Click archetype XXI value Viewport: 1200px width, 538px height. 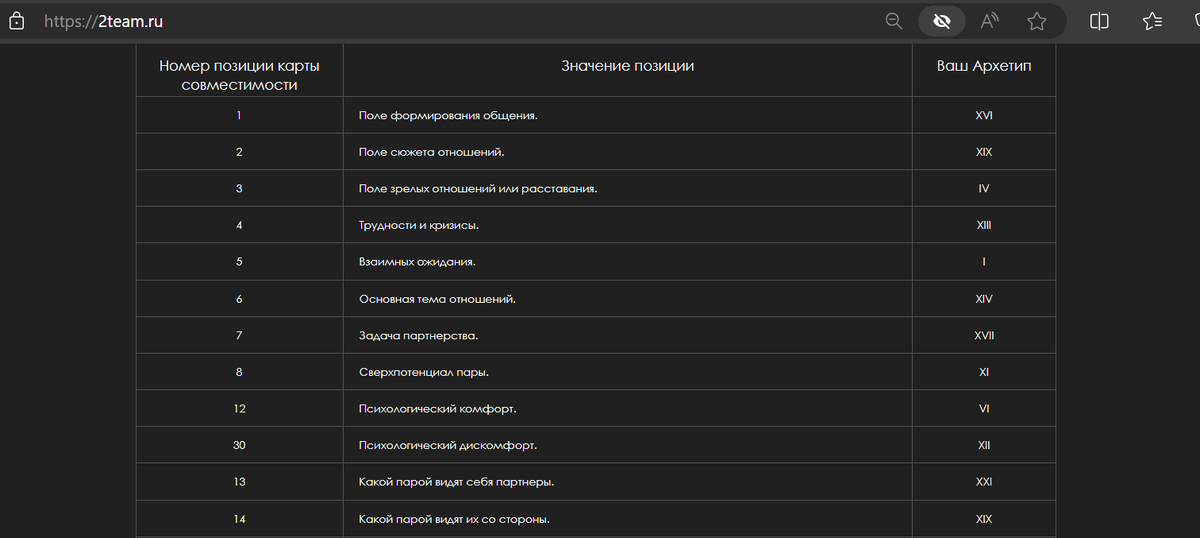click(984, 482)
